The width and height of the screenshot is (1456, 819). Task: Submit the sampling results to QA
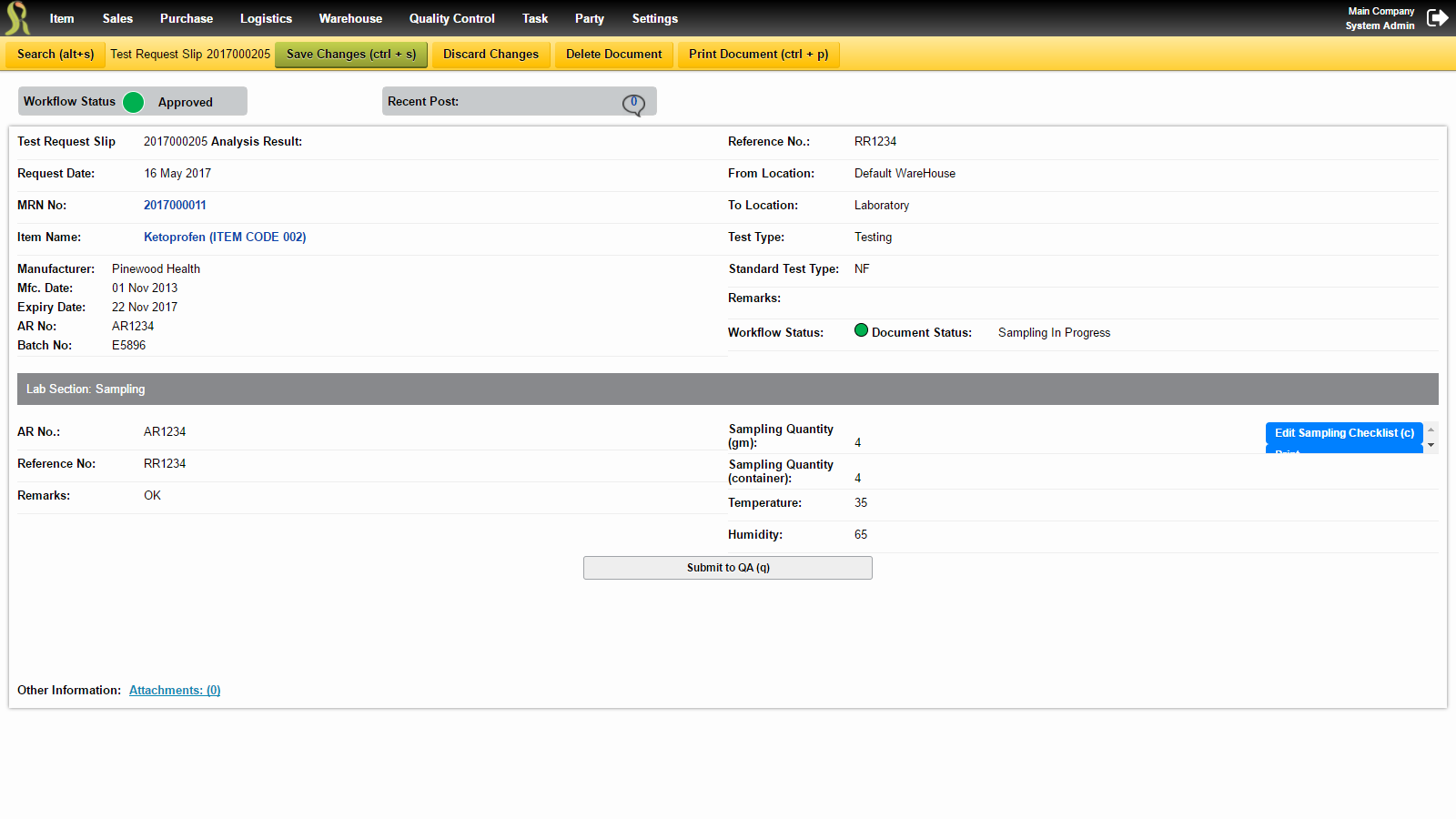pos(727,567)
